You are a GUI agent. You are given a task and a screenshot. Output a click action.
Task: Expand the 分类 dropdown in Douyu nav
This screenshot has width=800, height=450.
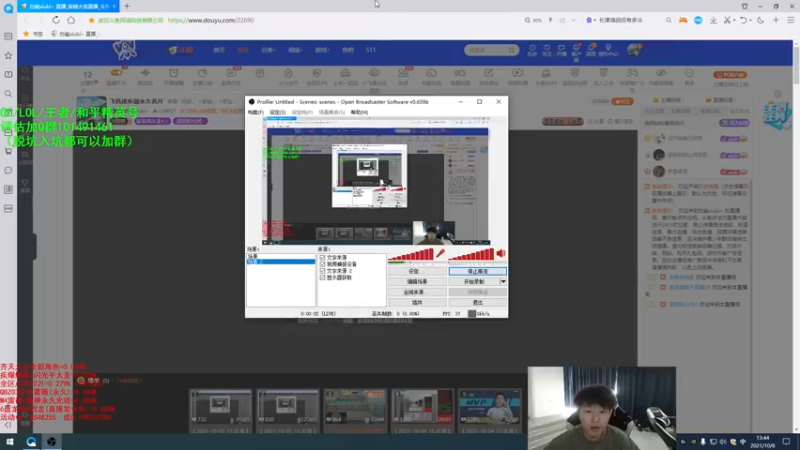(x=268, y=50)
